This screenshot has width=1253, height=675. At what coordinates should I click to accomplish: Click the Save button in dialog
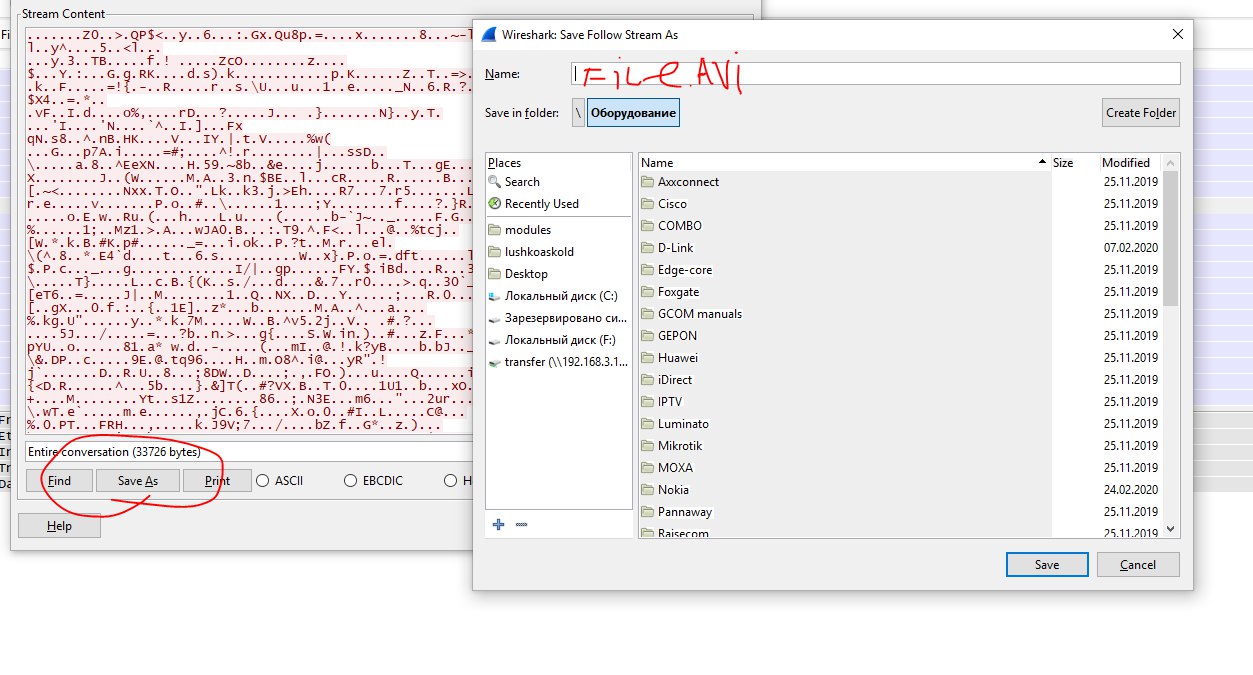point(1047,565)
